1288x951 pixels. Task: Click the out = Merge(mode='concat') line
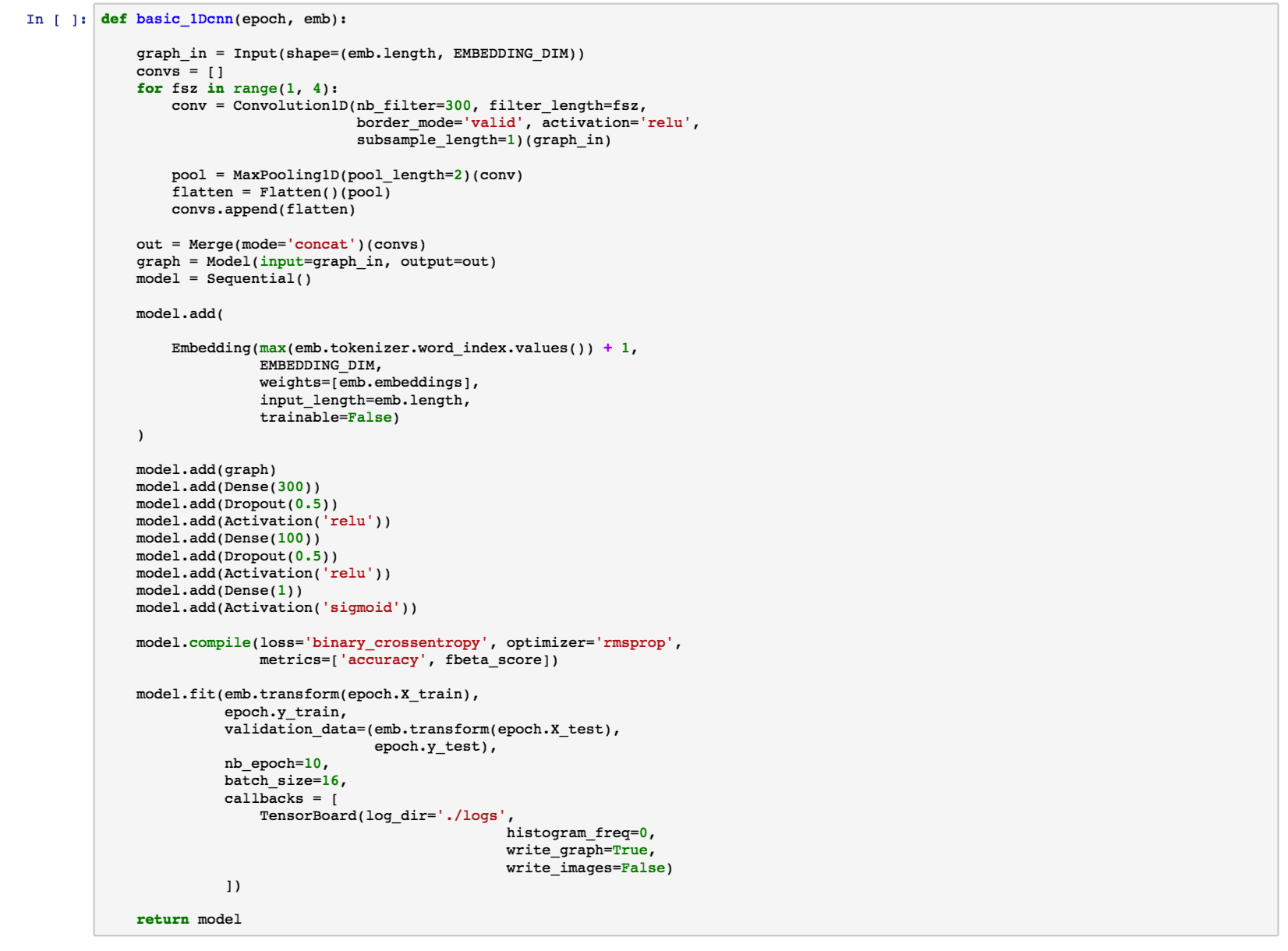click(281, 245)
